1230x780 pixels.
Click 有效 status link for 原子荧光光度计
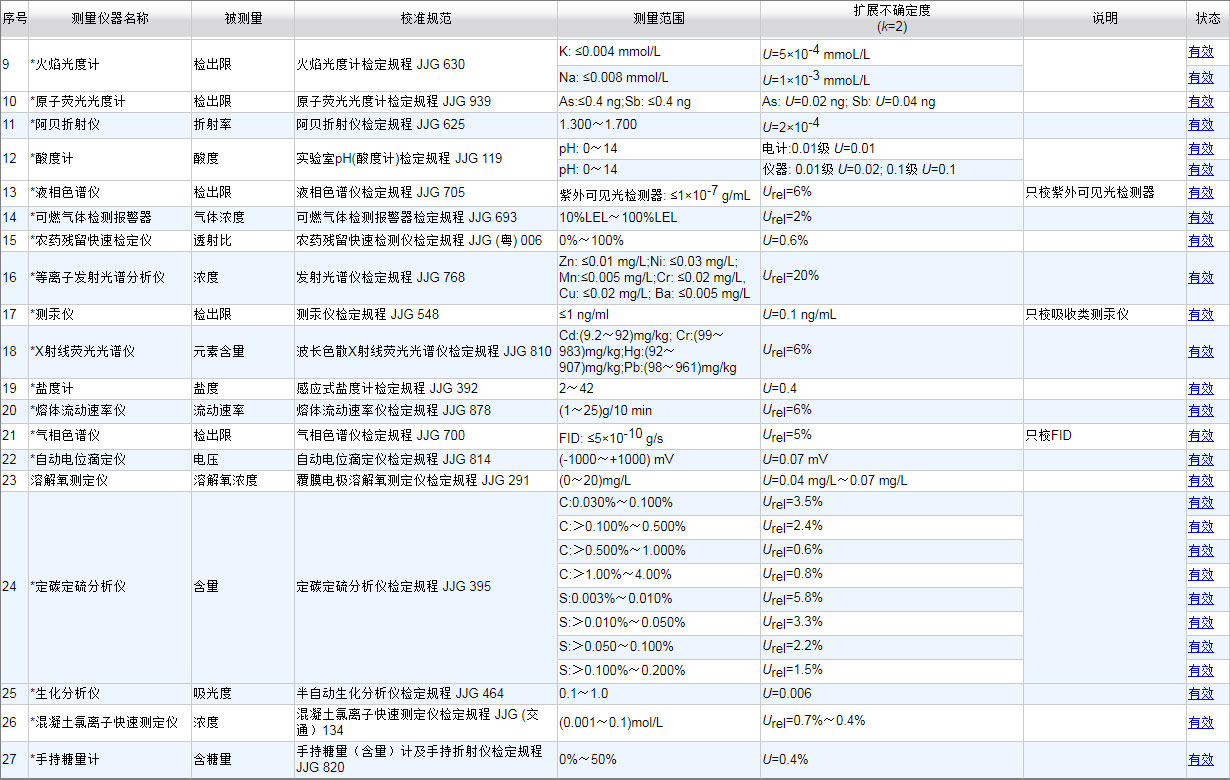[x=1201, y=101]
